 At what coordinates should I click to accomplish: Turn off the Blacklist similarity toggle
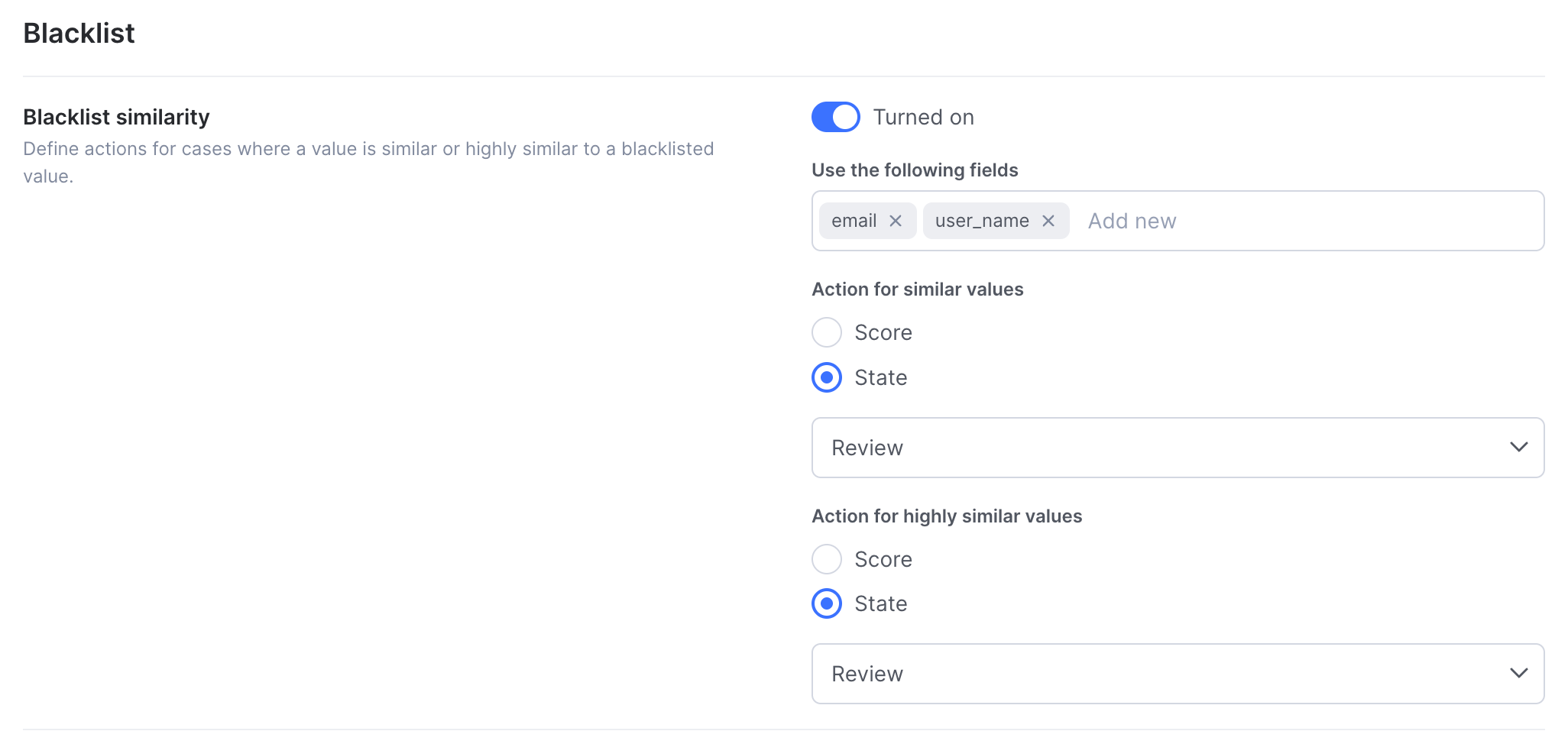point(835,117)
